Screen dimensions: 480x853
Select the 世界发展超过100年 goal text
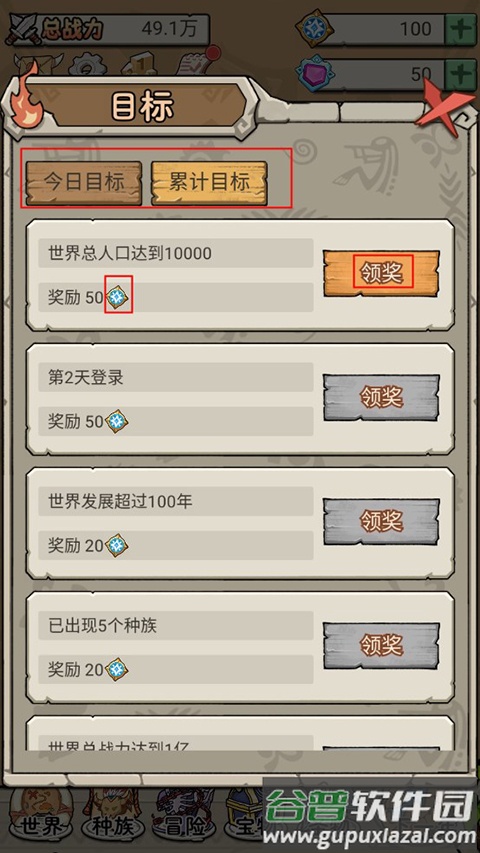click(x=120, y=501)
